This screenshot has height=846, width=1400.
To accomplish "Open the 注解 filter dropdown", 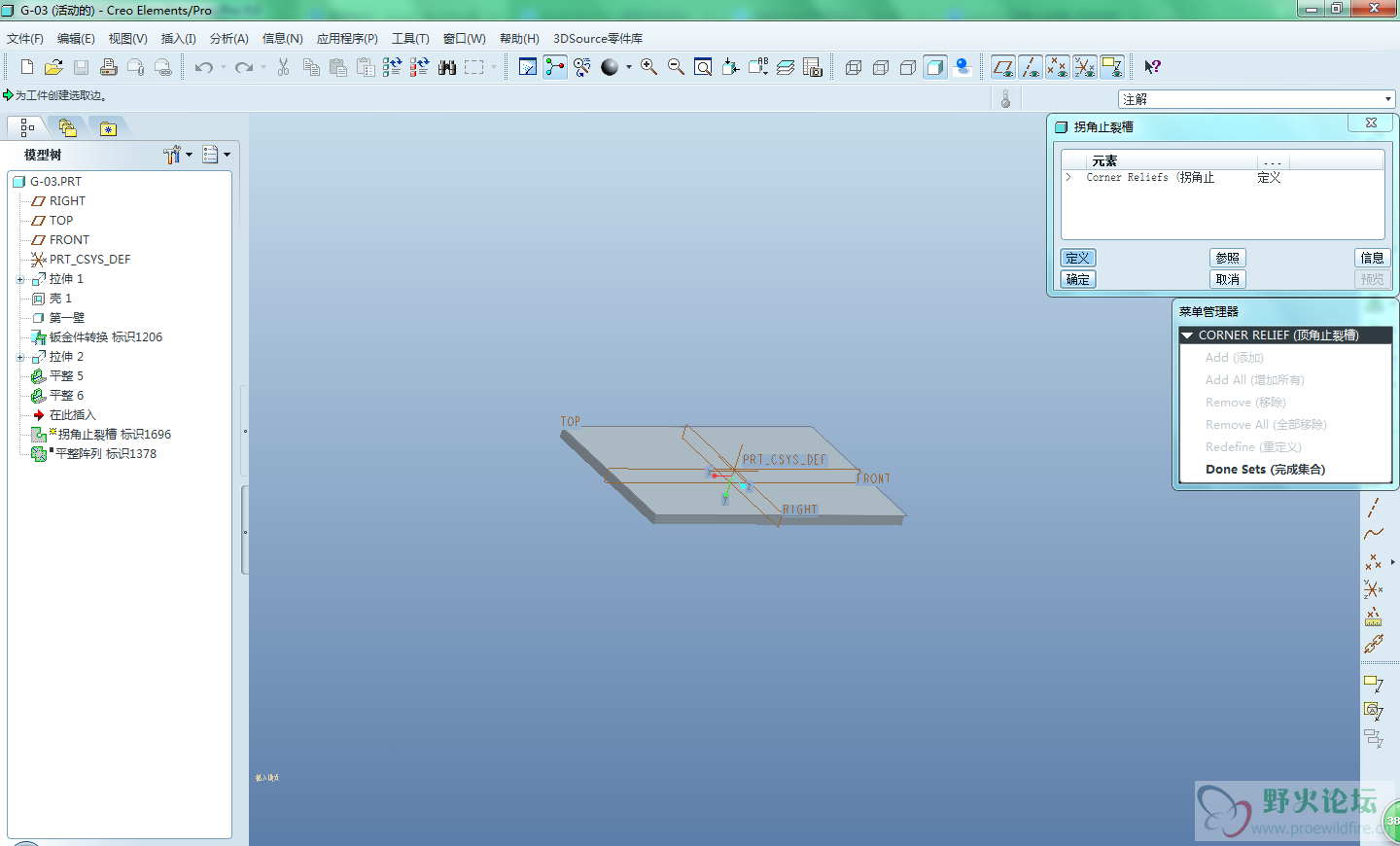I will point(1387,99).
